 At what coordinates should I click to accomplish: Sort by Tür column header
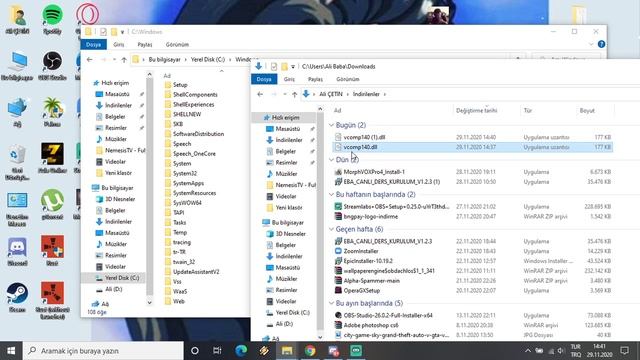click(x=528, y=111)
